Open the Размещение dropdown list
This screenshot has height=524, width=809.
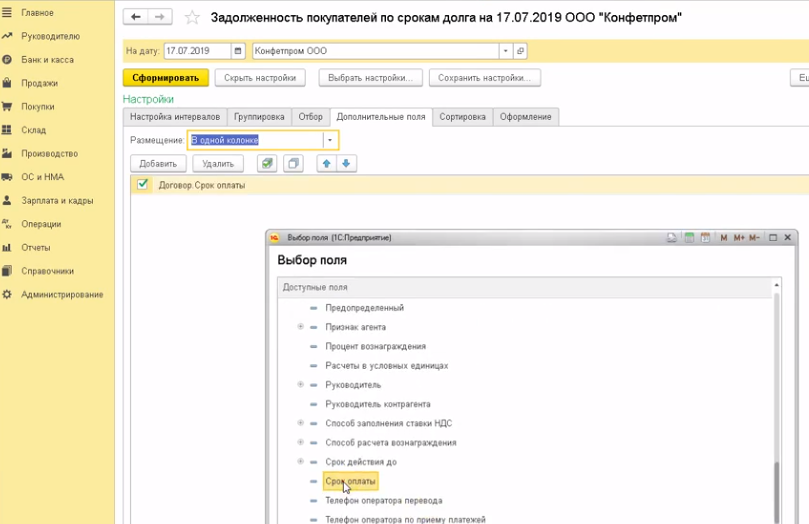click(x=330, y=140)
